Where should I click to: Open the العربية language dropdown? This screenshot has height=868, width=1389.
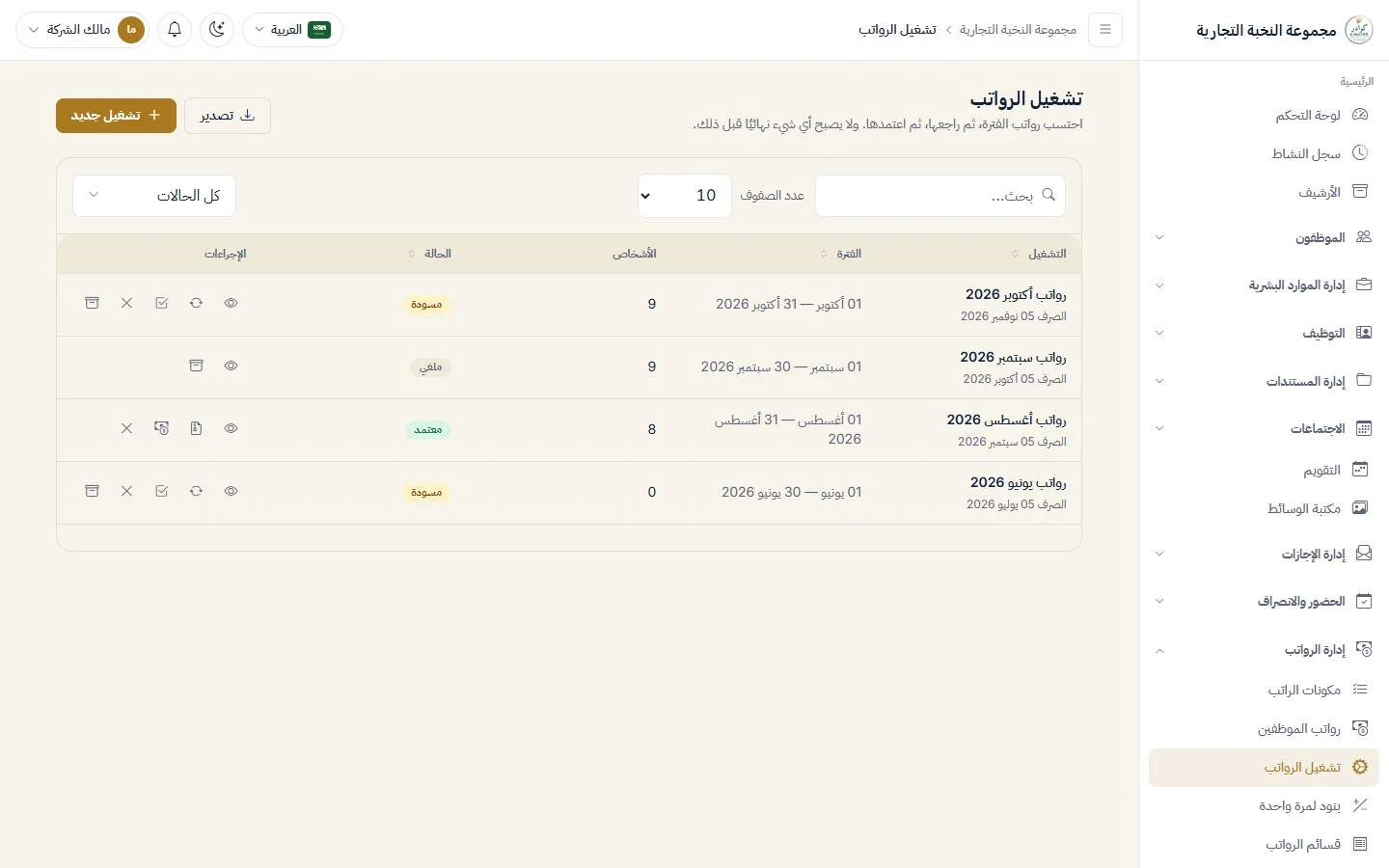click(292, 30)
